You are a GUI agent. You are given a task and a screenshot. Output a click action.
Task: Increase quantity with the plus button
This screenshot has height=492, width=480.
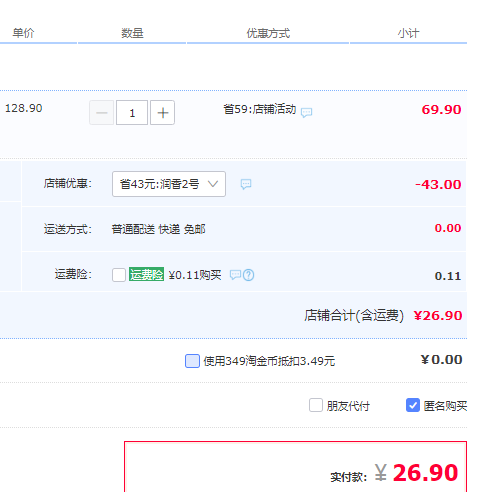(x=162, y=113)
